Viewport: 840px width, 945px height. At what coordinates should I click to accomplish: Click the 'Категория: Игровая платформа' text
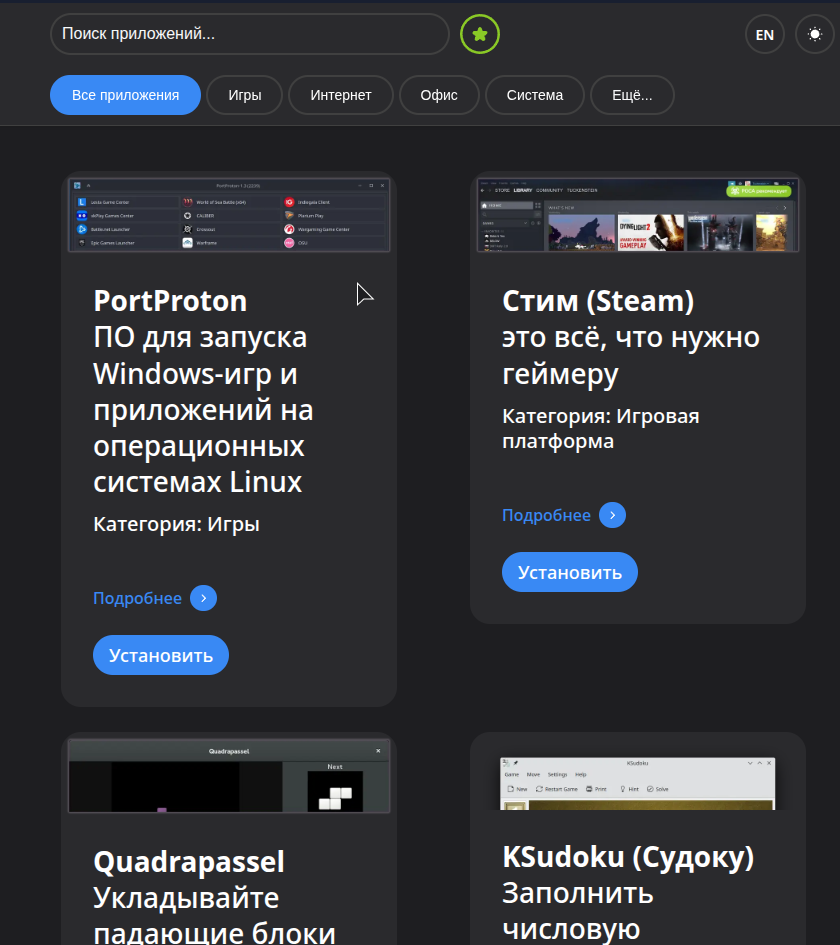[601, 429]
